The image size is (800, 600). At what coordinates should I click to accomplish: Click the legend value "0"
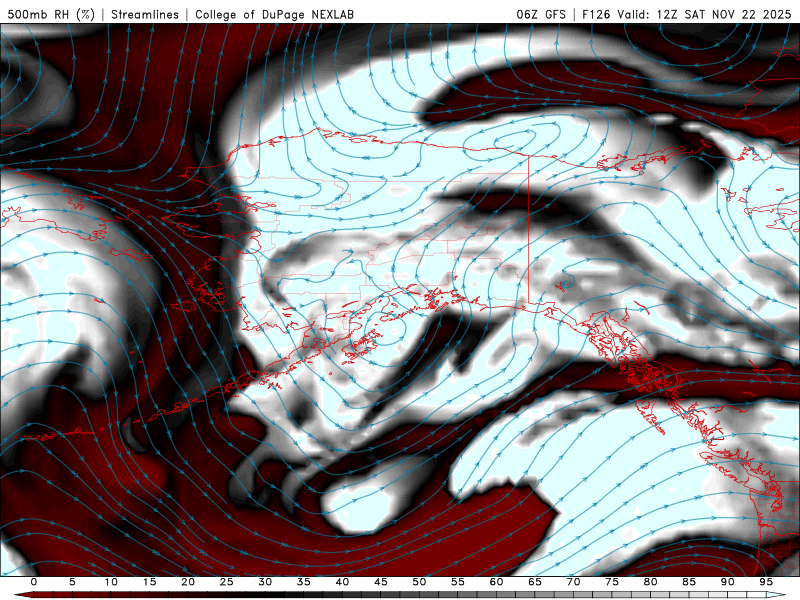(34, 582)
